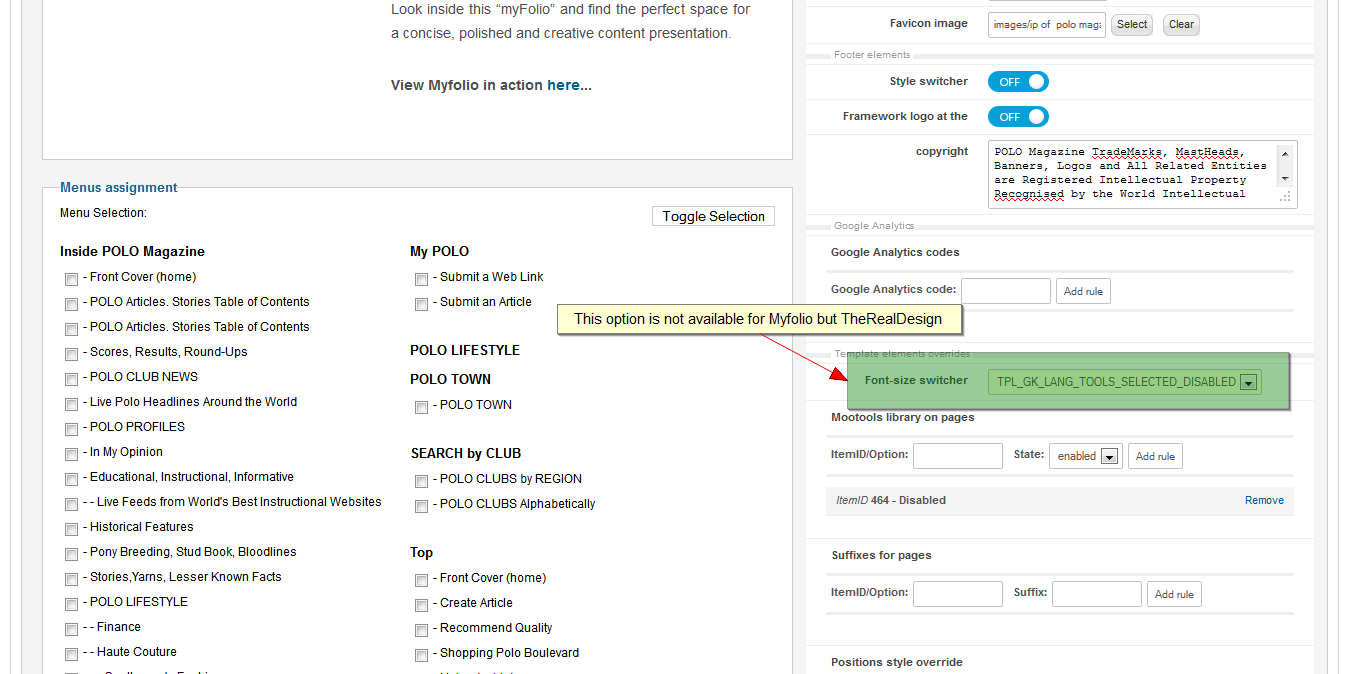Viewport: 1349px width, 674px height.
Task: Clear the Favicon image field
Action: pyautogui.click(x=1181, y=25)
